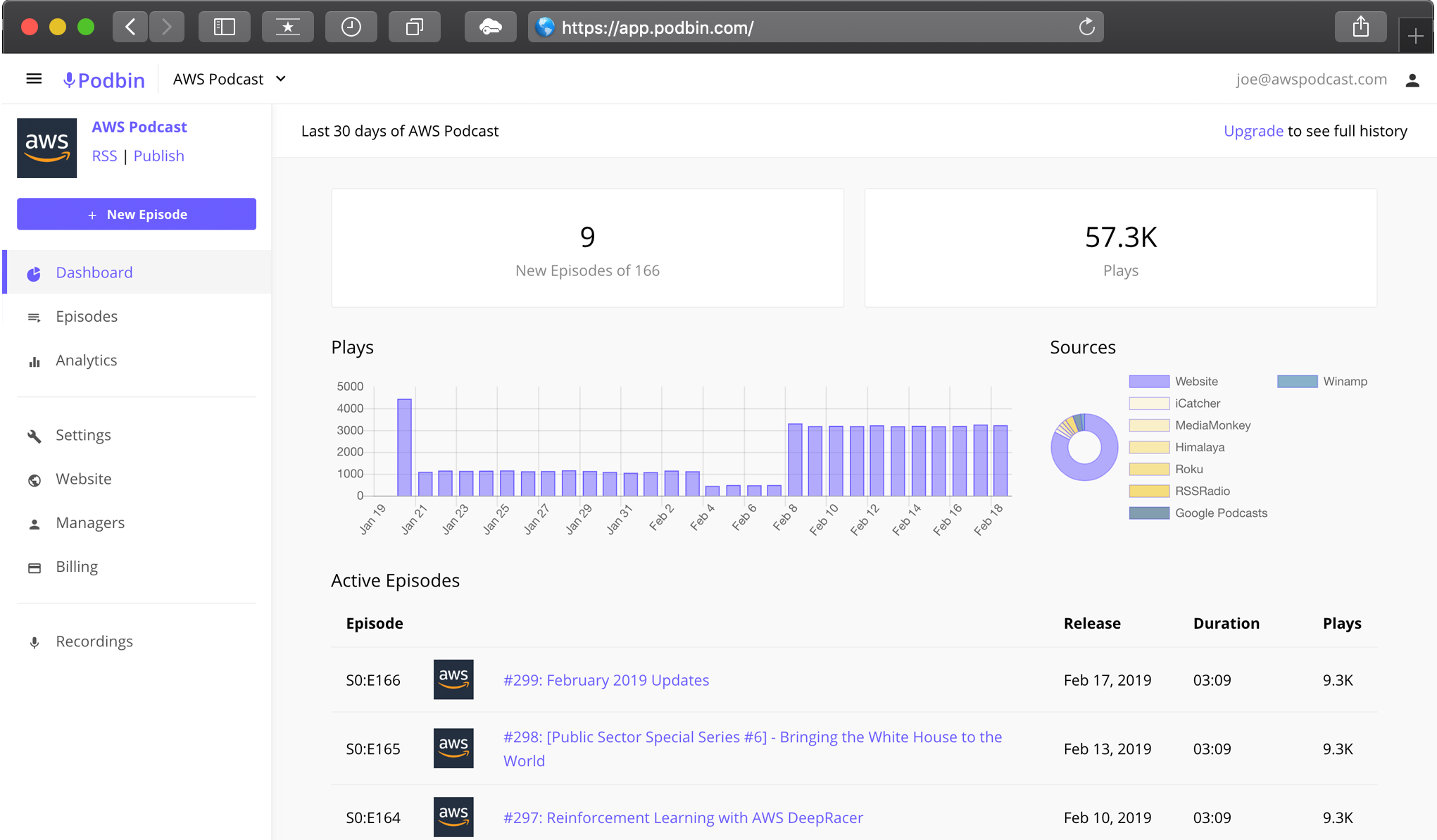Open the Recordings section
Screen dimensions: 1437x840
pyautogui.click(x=94, y=641)
